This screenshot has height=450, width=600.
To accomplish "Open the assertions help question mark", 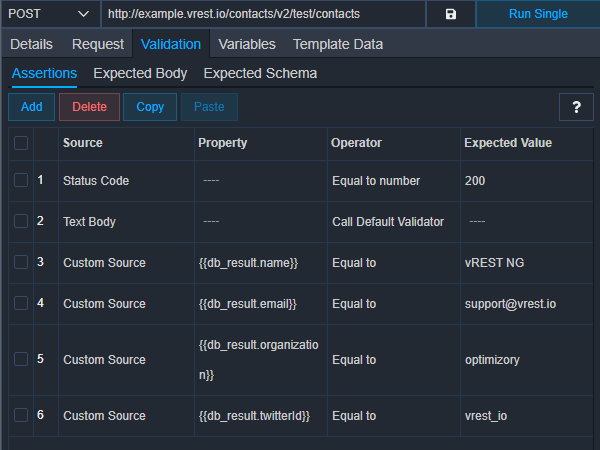I will click(x=576, y=107).
